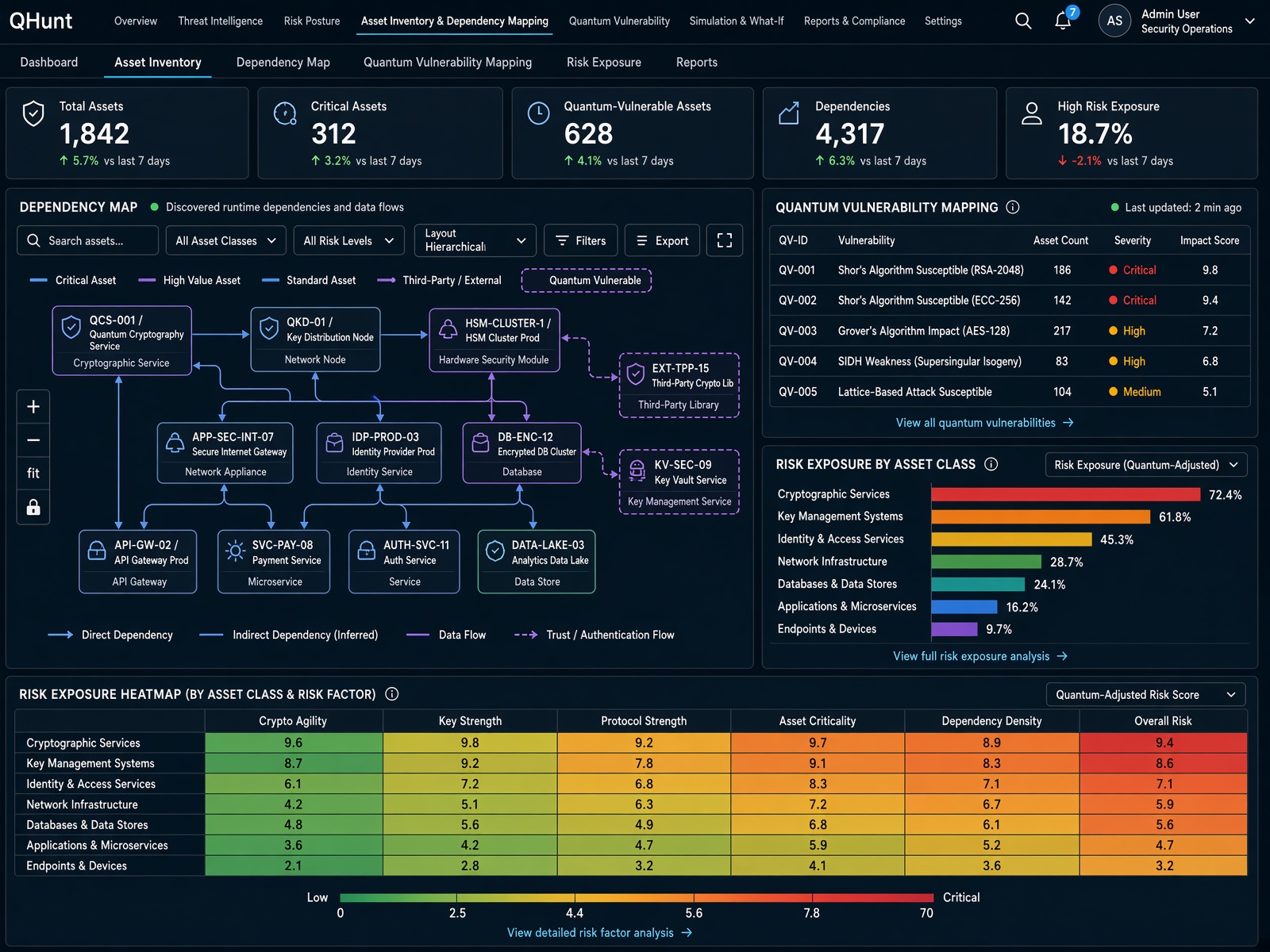Fit the dependency map to view

point(33,474)
